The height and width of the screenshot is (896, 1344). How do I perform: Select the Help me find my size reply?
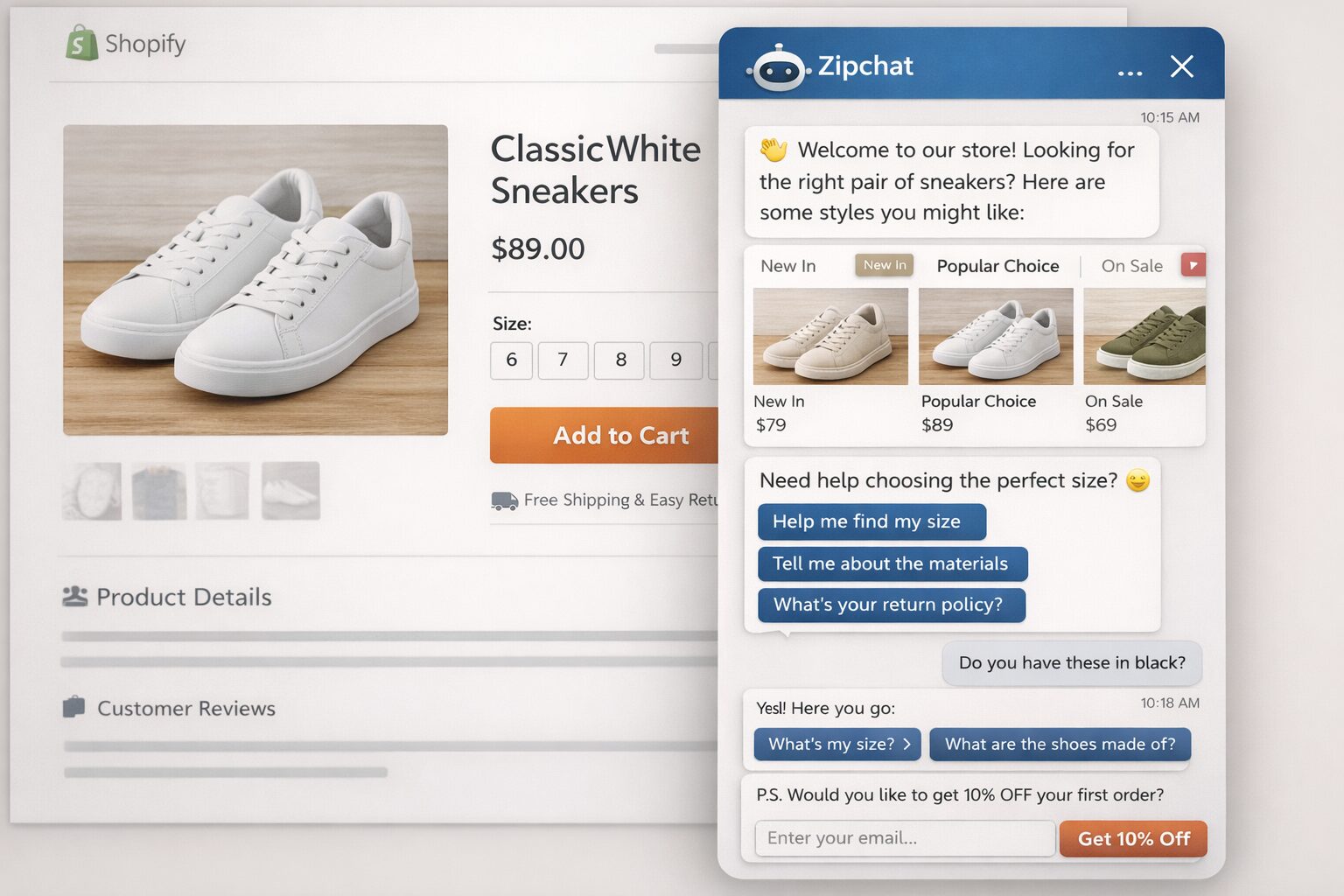coord(871,521)
